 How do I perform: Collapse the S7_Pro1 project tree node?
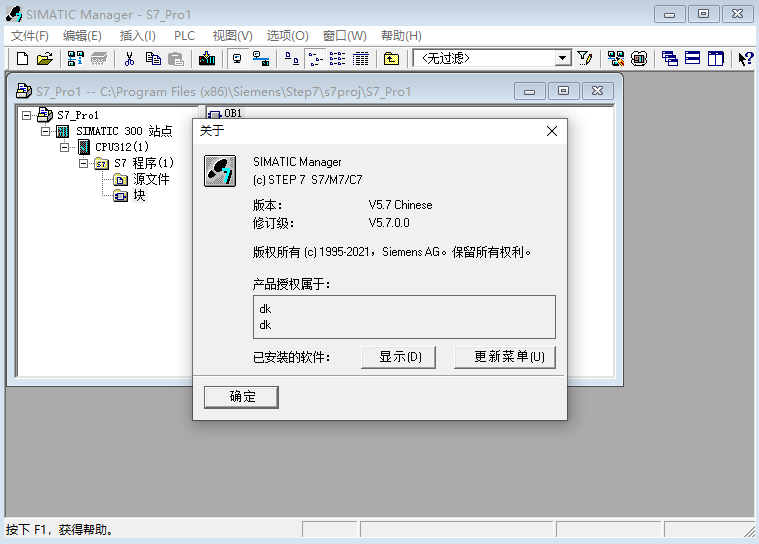[x=27, y=115]
